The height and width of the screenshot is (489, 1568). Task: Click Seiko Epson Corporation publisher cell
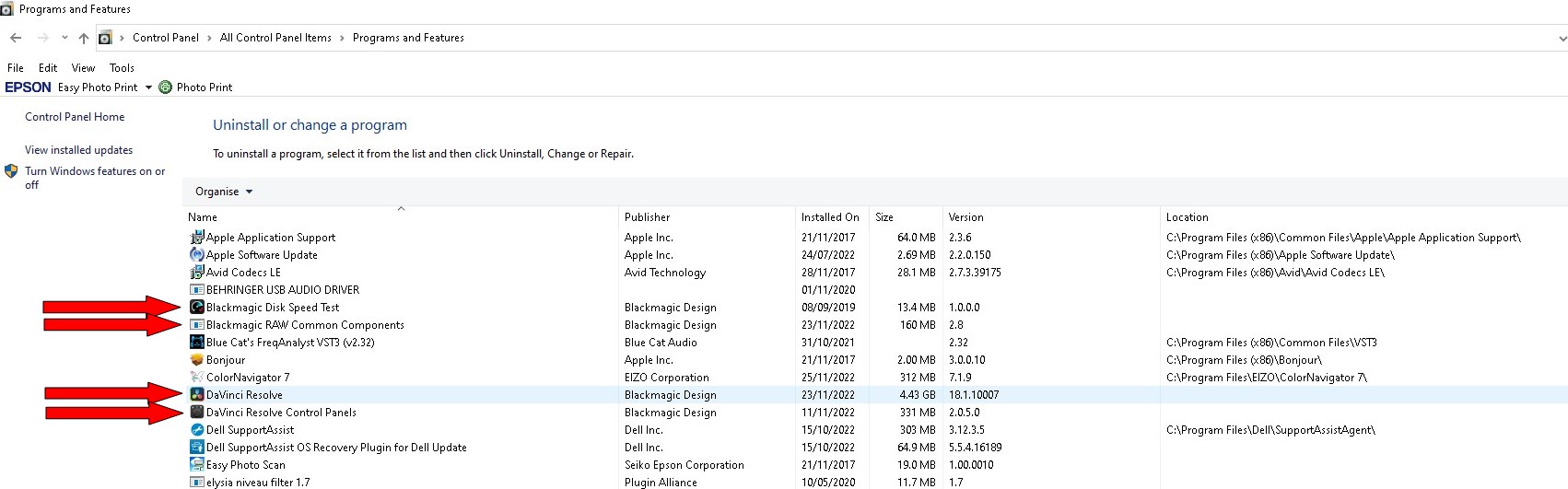click(685, 465)
